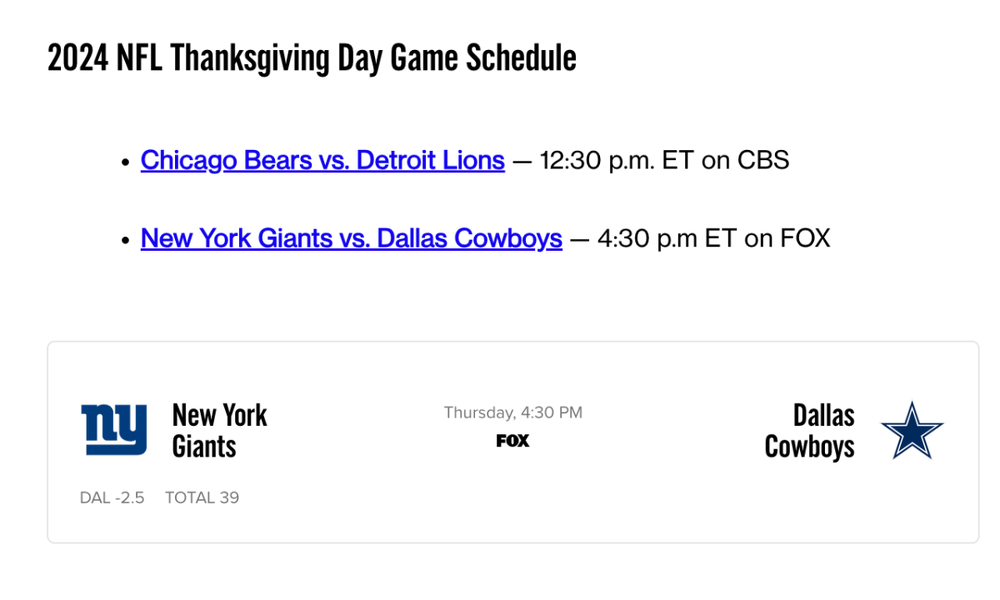This screenshot has width=1000, height=600.
Task: Click the New York Giants logo
Action: (x=114, y=430)
